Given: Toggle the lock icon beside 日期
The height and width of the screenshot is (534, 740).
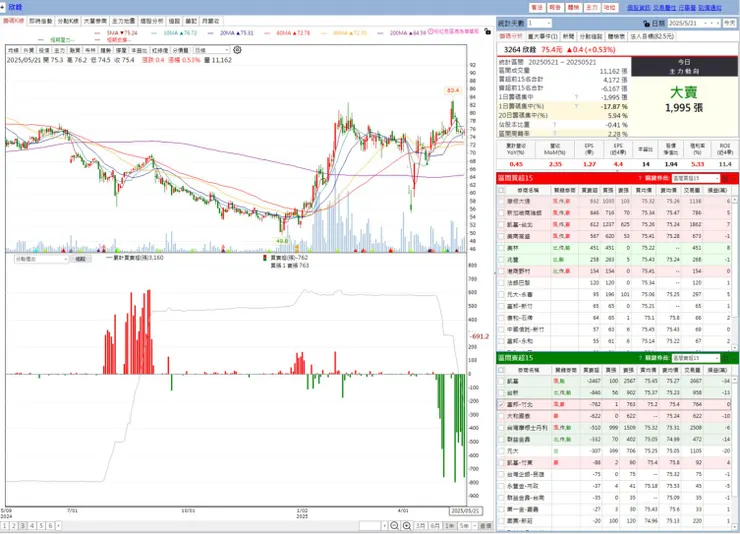Looking at the screenshot, I should pos(646,23).
